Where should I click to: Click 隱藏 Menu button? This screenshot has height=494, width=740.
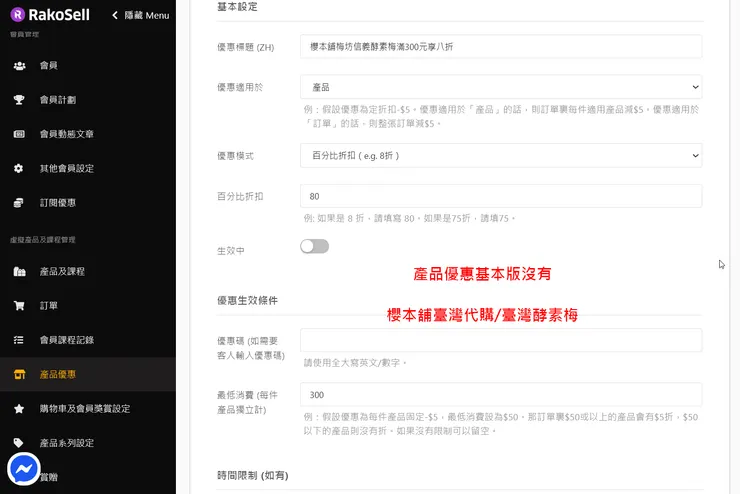tap(140, 16)
